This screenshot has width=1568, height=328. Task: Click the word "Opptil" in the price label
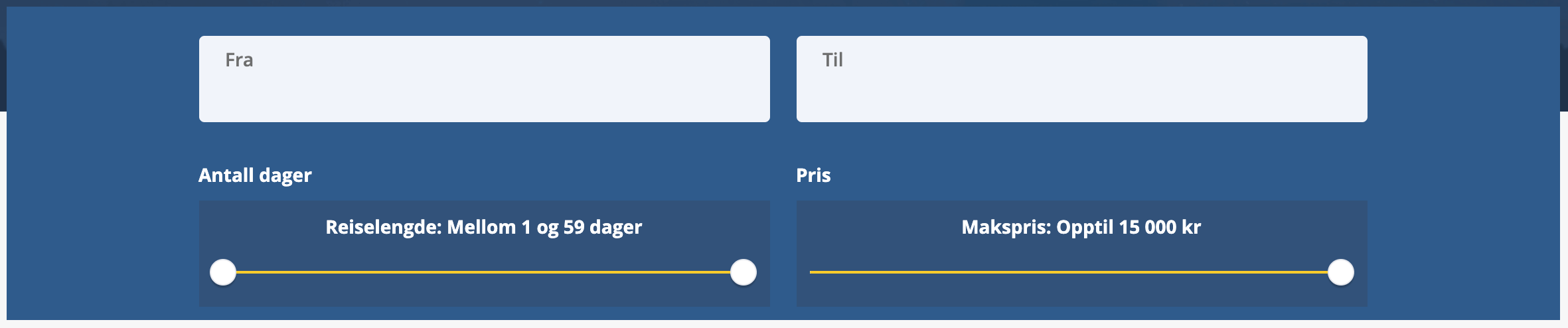(1085, 227)
